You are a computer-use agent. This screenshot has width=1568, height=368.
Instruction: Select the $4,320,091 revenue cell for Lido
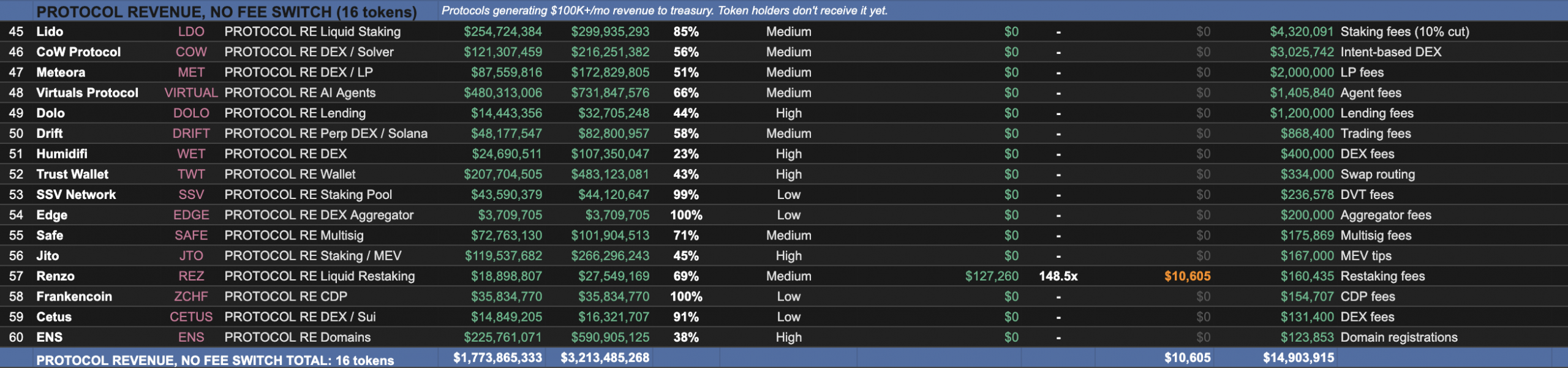click(1301, 32)
